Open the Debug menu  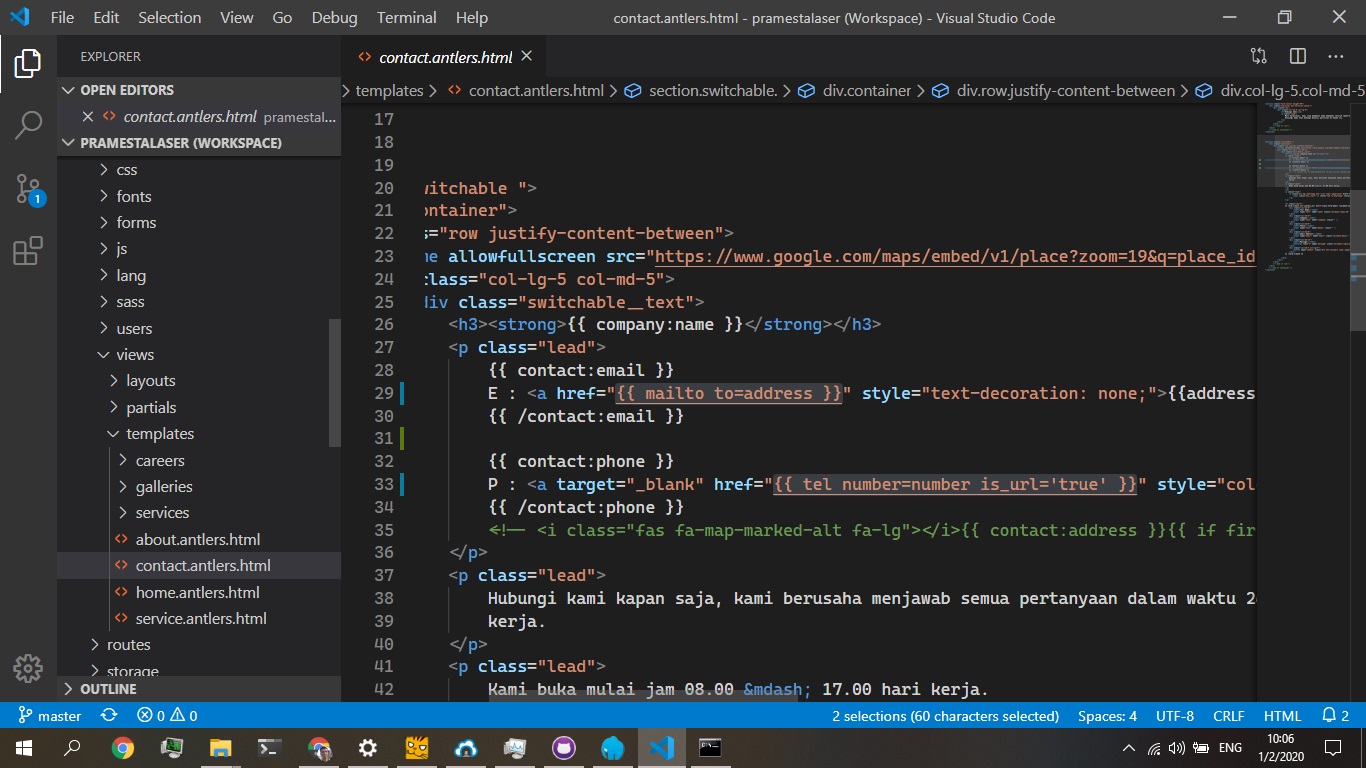(x=334, y=17)
